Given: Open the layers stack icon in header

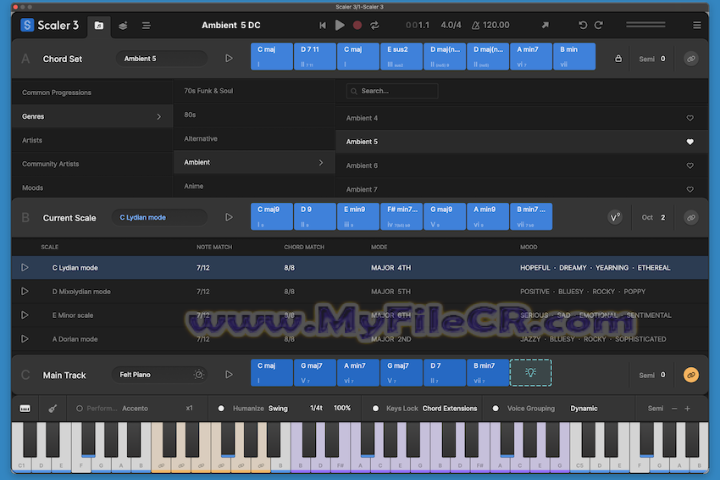Looking at the screenshot, I should coord(123,26).
